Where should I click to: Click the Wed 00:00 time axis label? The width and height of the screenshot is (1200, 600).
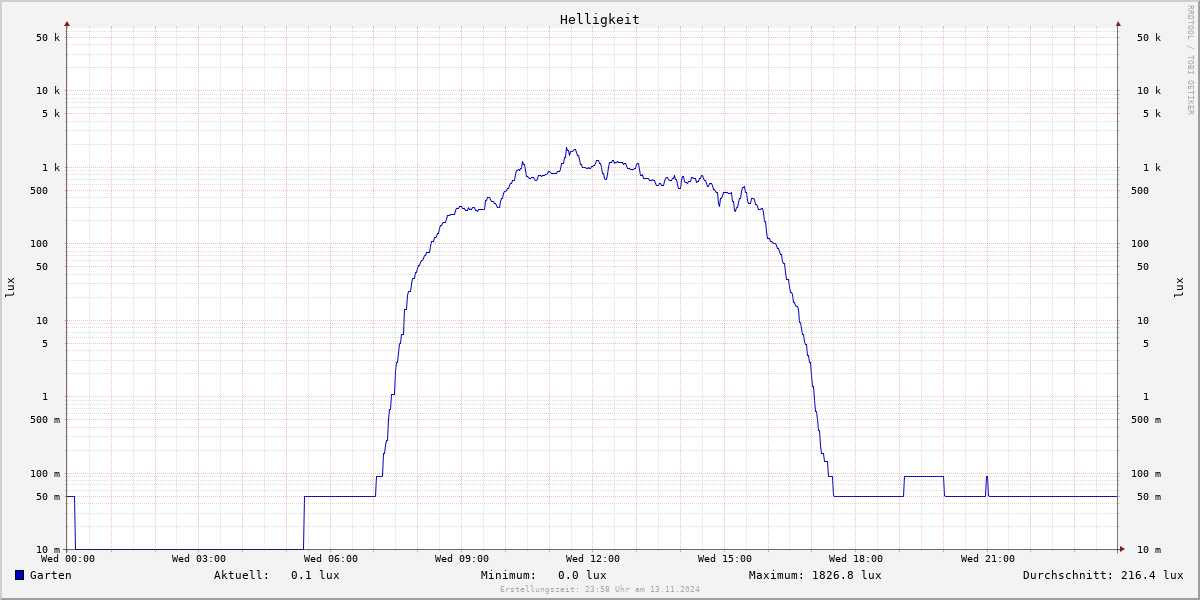68,559
